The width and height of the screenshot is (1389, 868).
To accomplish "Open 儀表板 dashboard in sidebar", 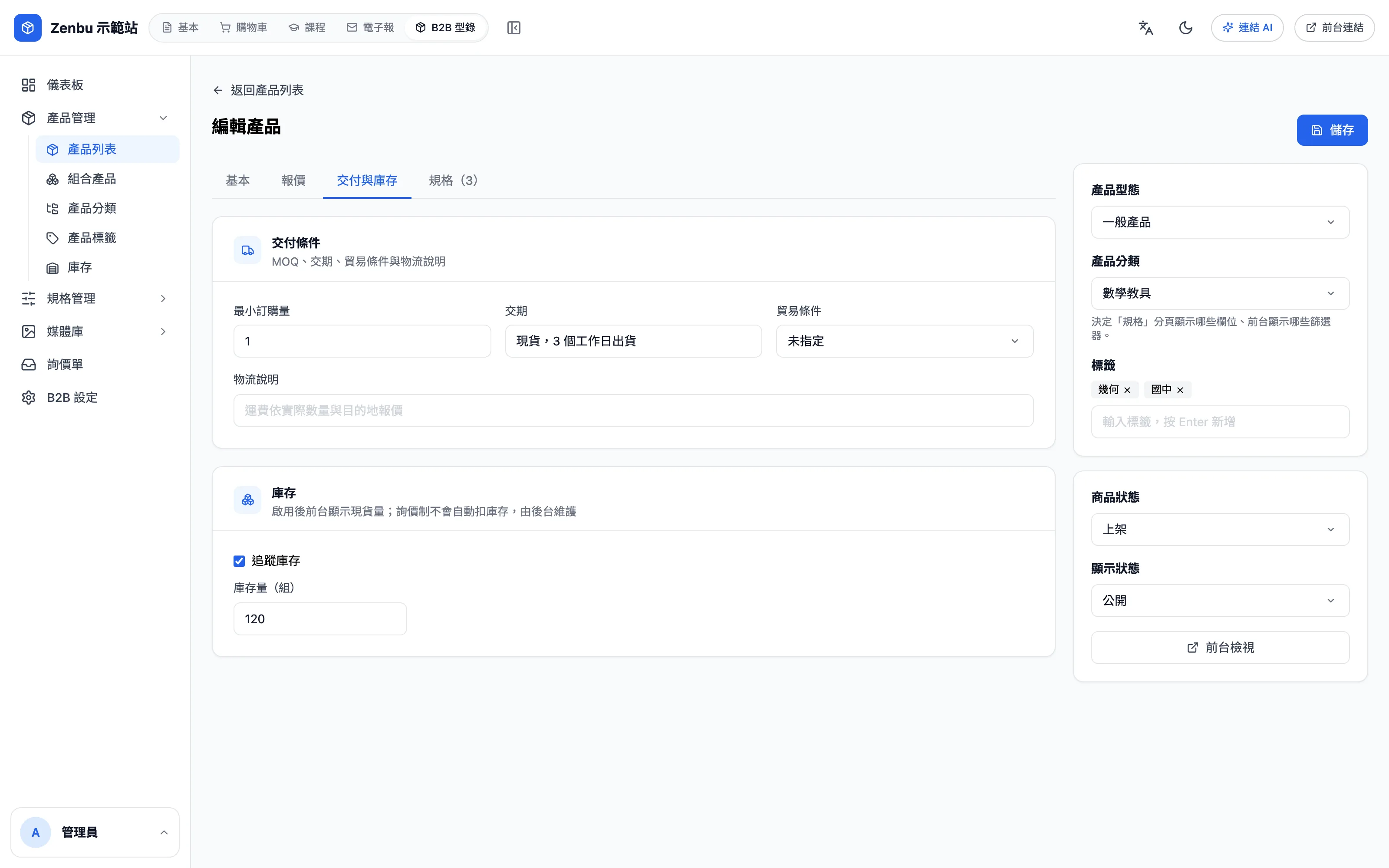I will point(95,85).
